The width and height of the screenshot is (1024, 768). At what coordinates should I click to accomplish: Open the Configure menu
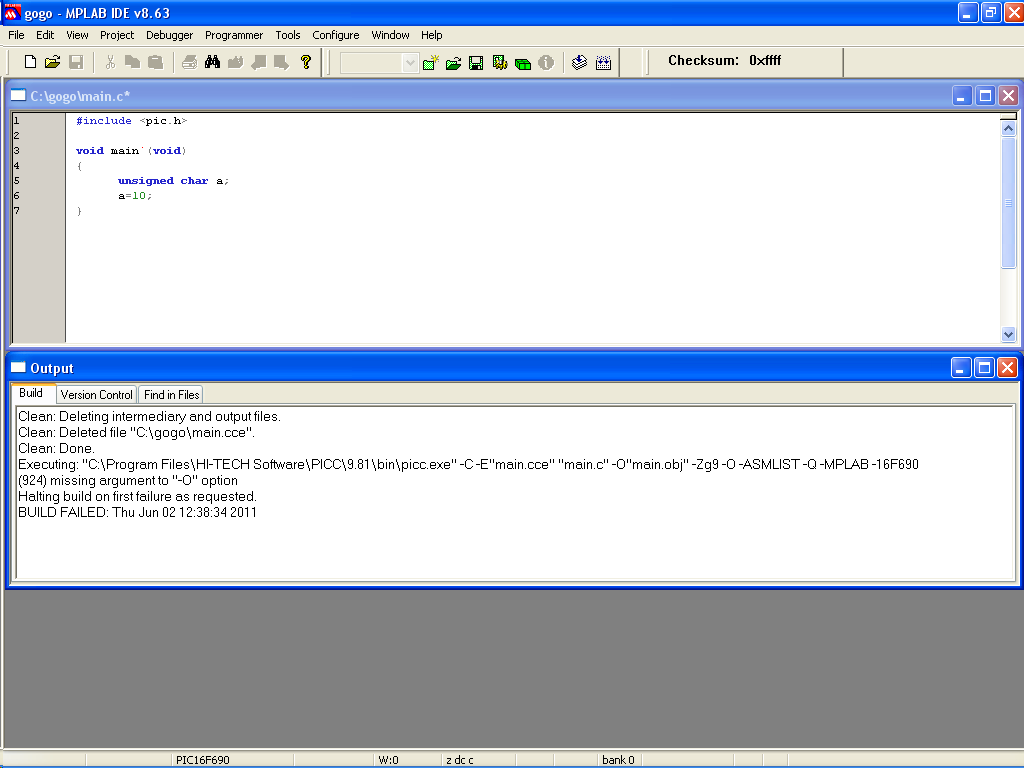point(336,35)
